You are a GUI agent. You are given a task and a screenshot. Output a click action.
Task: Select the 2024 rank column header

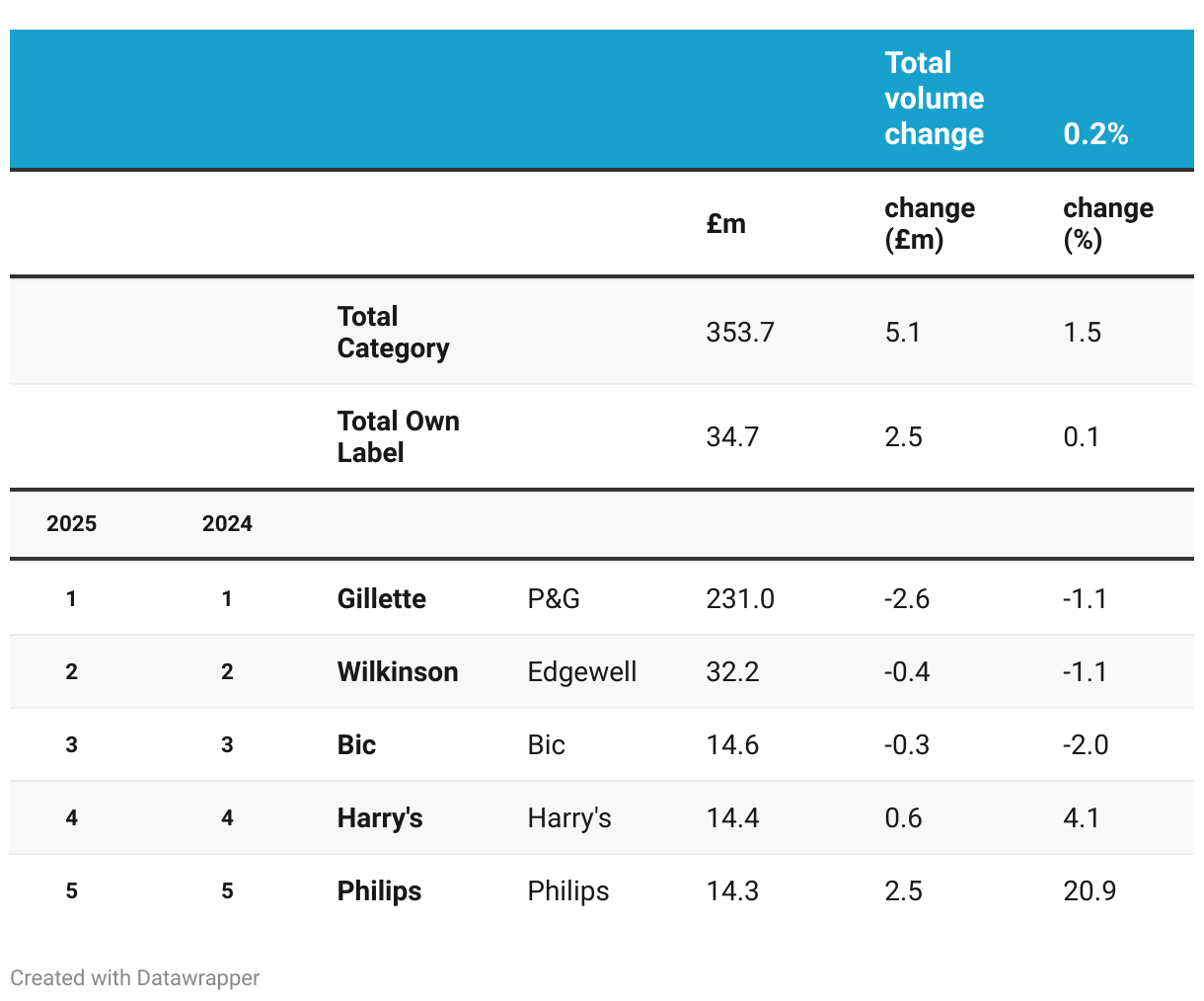point(227,524)
